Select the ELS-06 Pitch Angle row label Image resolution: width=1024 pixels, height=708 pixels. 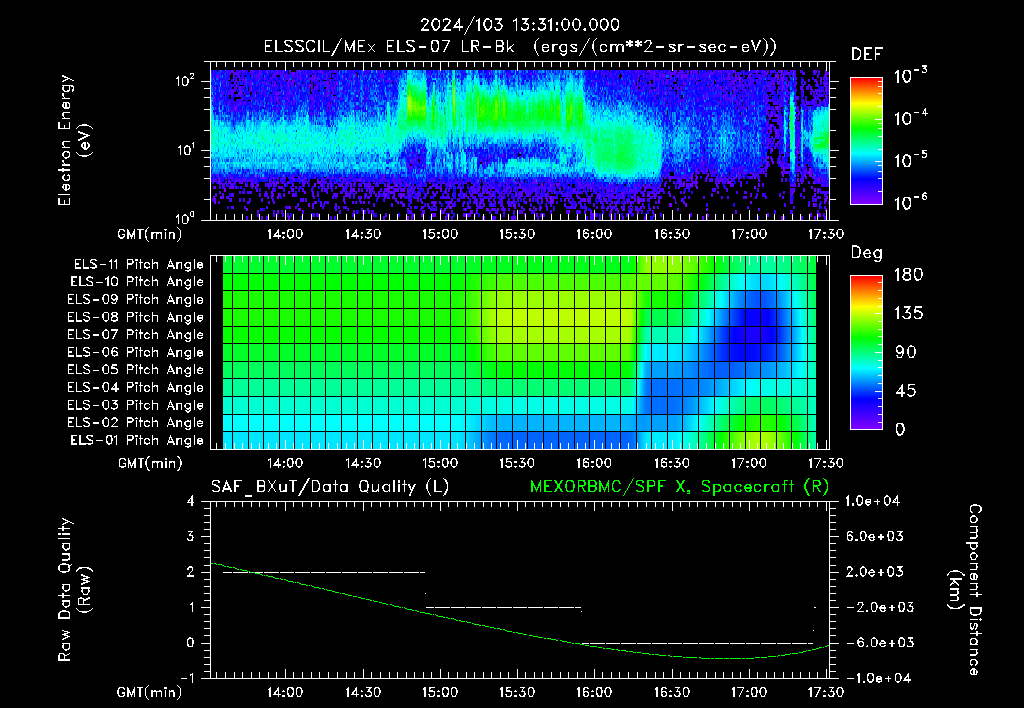pyautogui.click(x=136, y=352)
